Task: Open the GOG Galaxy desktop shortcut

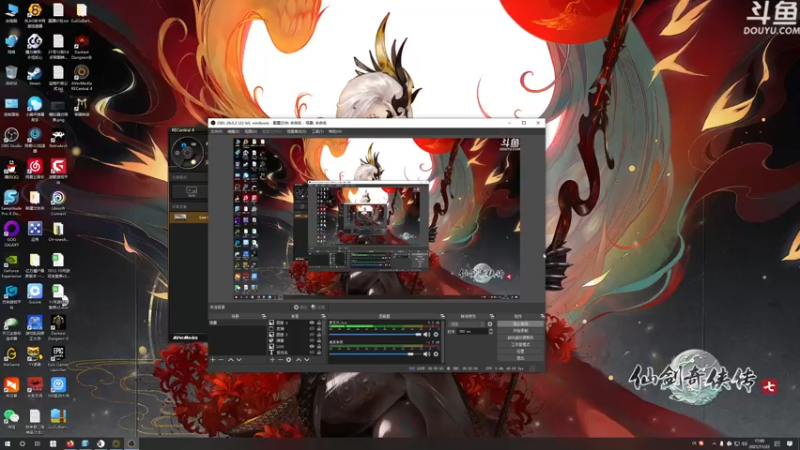Action: 11,233
